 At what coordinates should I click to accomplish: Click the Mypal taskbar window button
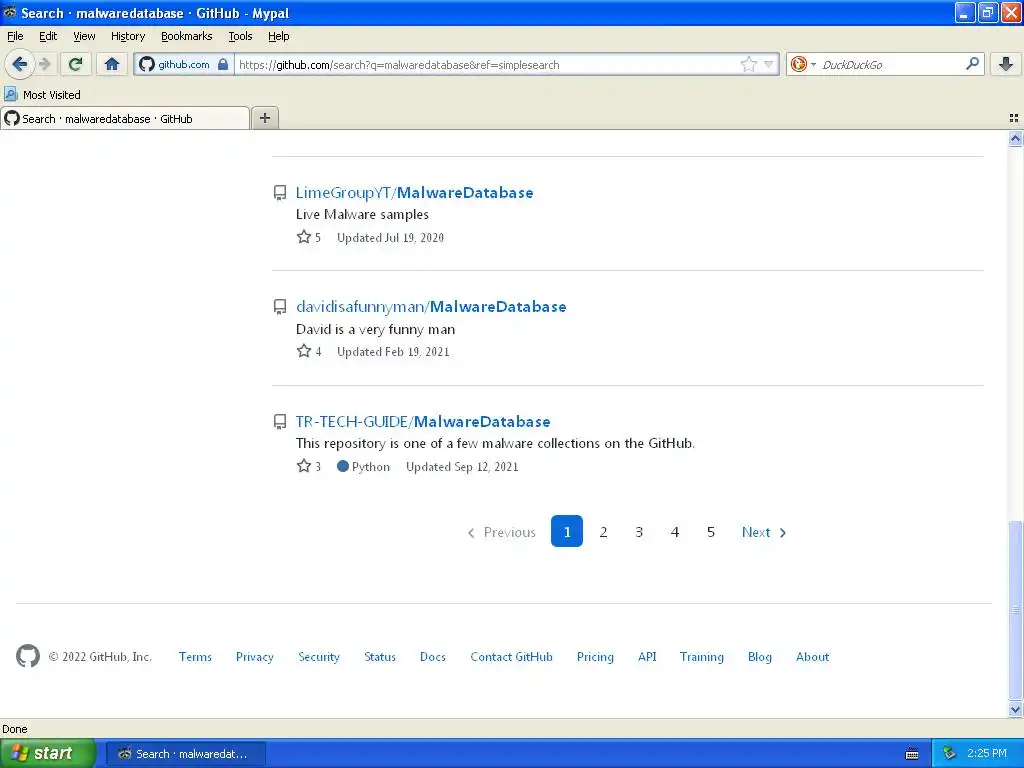tap(185, 754)
